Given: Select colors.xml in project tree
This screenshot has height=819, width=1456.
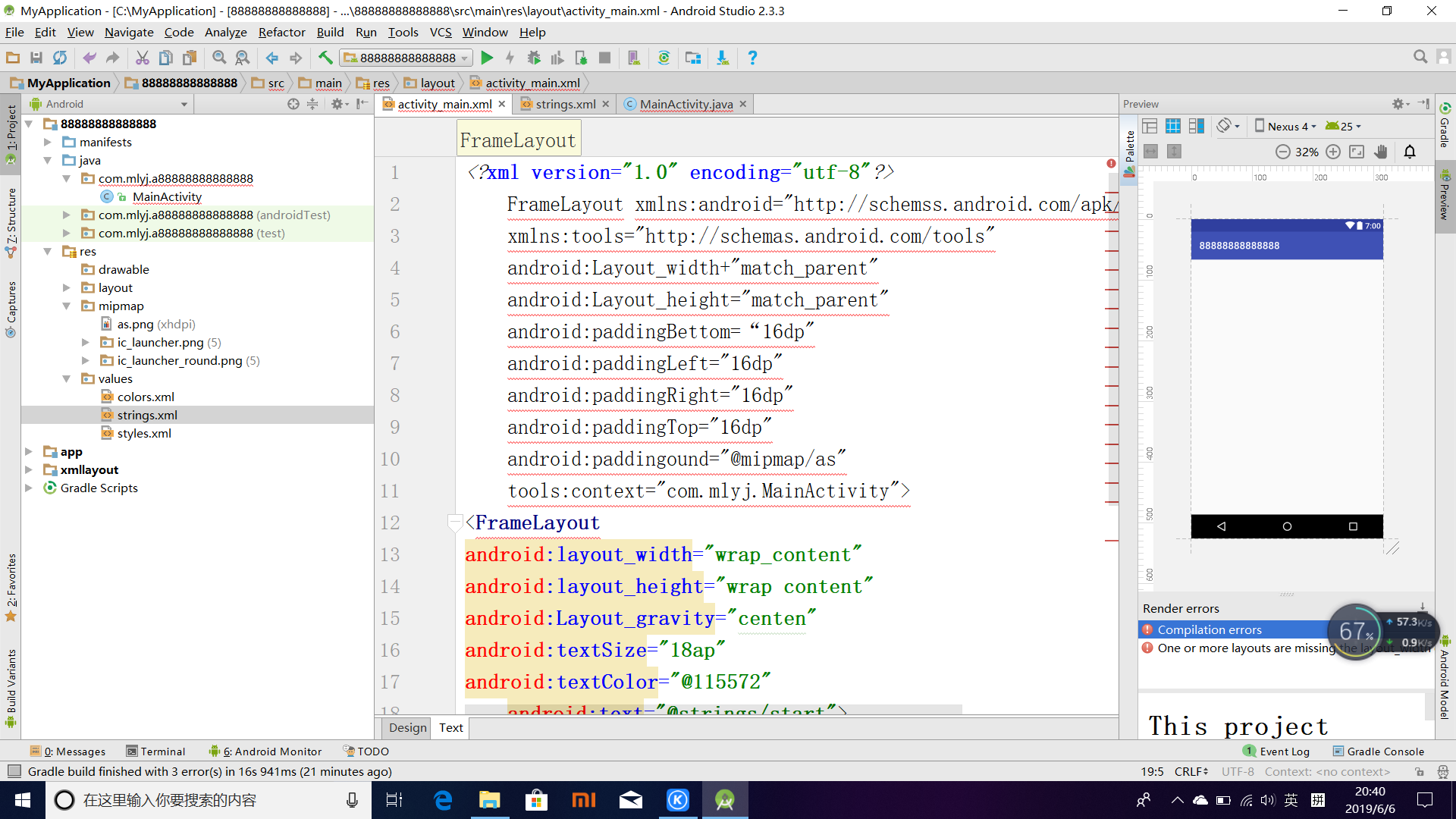Looking at the screenshot, I should point(146,397).
